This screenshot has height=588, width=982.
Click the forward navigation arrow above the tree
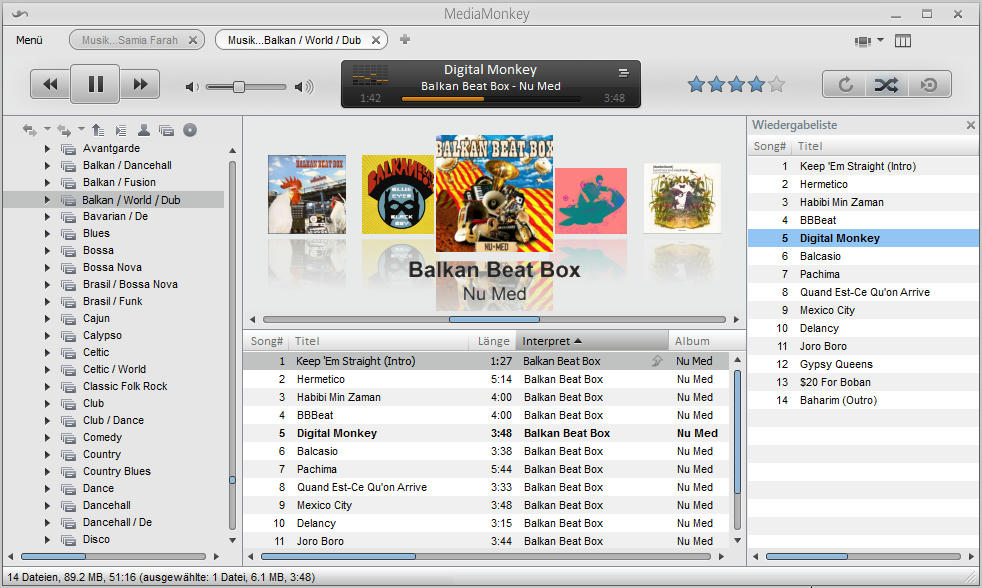click(64, 130)
